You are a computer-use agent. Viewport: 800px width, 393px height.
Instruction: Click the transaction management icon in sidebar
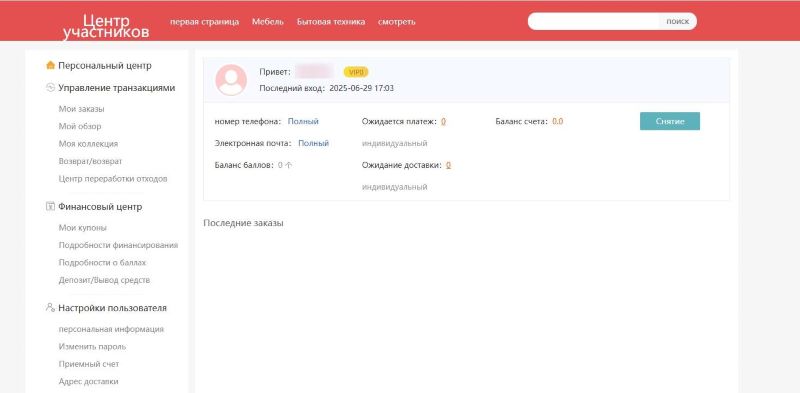[x=50, y=88]
